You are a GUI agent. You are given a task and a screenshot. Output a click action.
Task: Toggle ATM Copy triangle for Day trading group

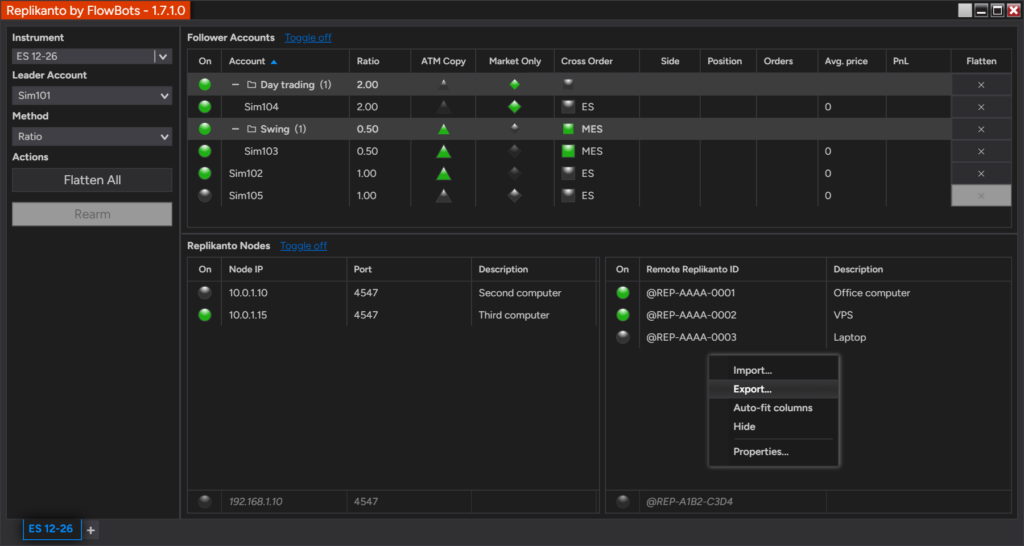(x=443, y=84)
